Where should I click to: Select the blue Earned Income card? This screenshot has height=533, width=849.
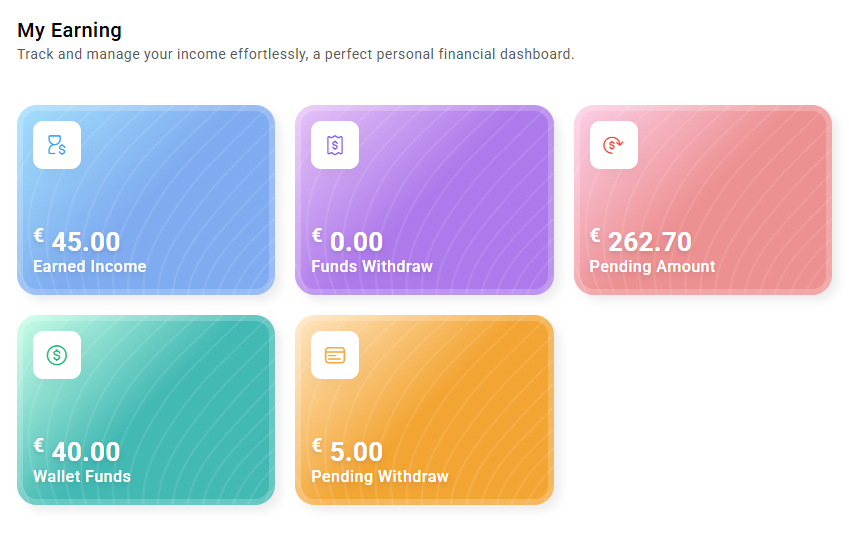tap(146, 200)
